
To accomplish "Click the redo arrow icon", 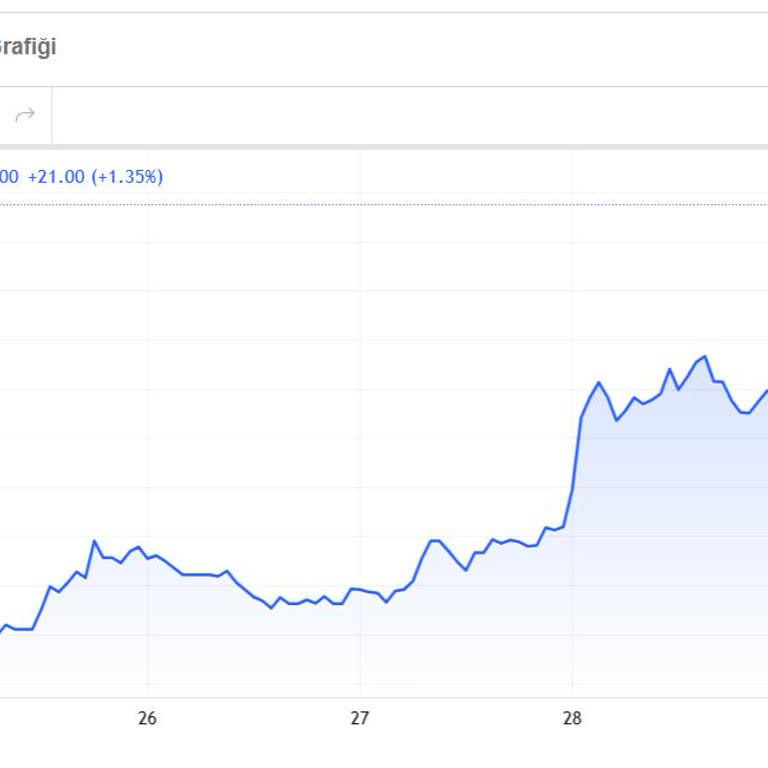I will [x=25, y=115].
